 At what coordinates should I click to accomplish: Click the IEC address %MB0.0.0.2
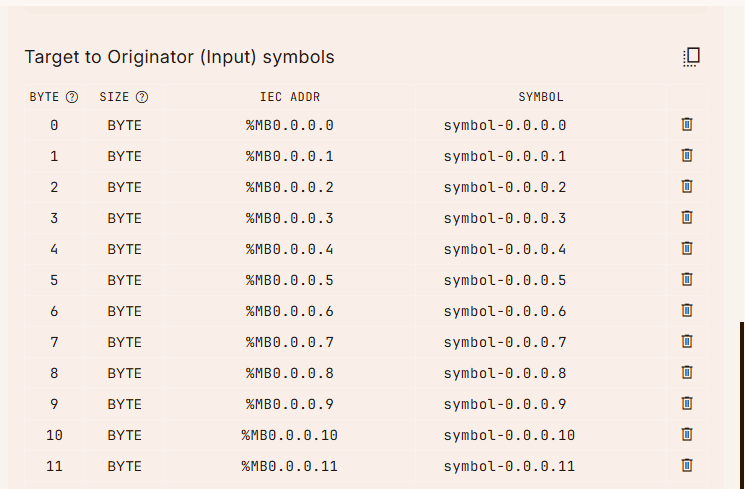(290, 187)
